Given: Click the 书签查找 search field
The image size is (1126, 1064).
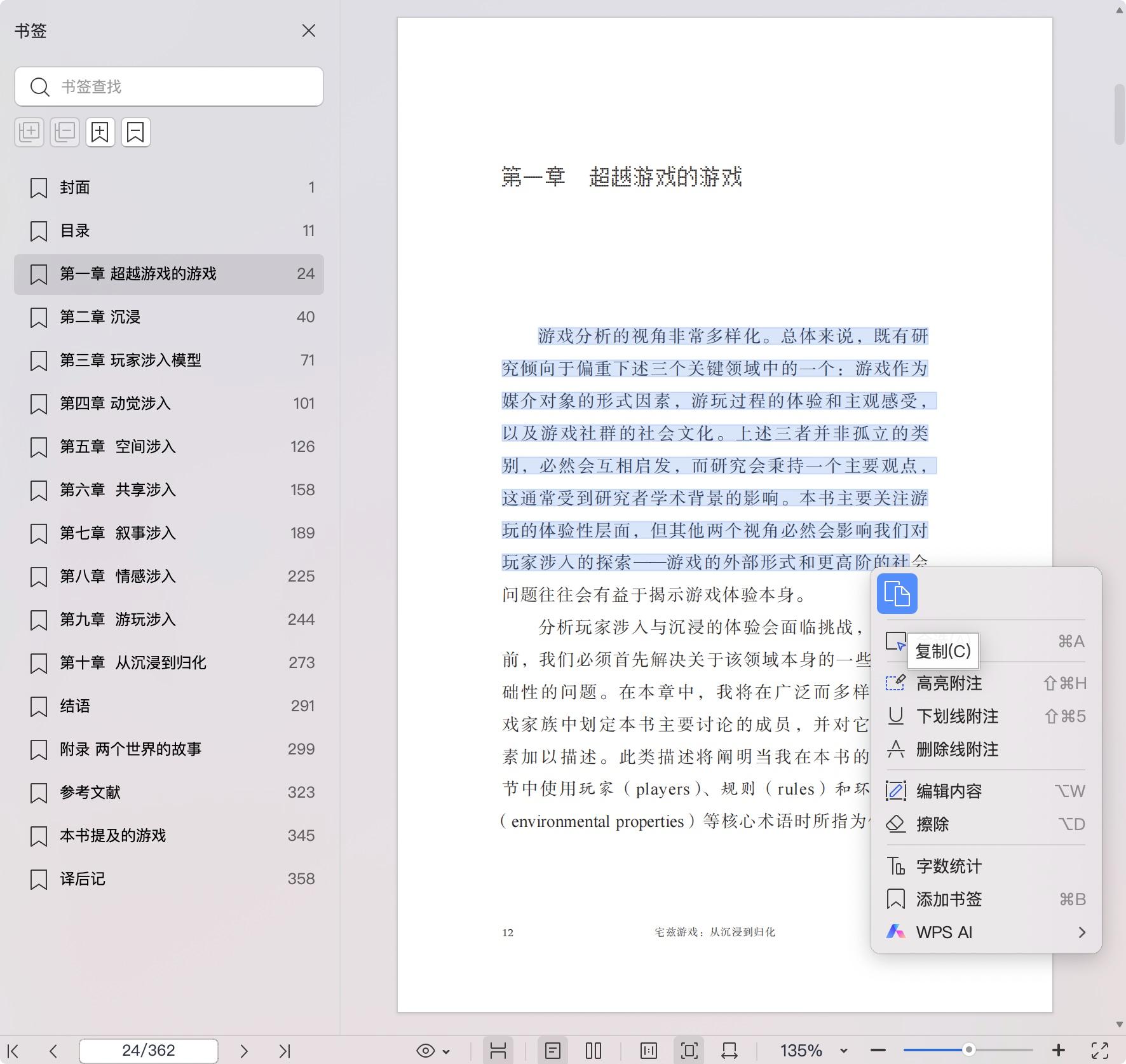Looking at the screenshot, I should (184, 86).
